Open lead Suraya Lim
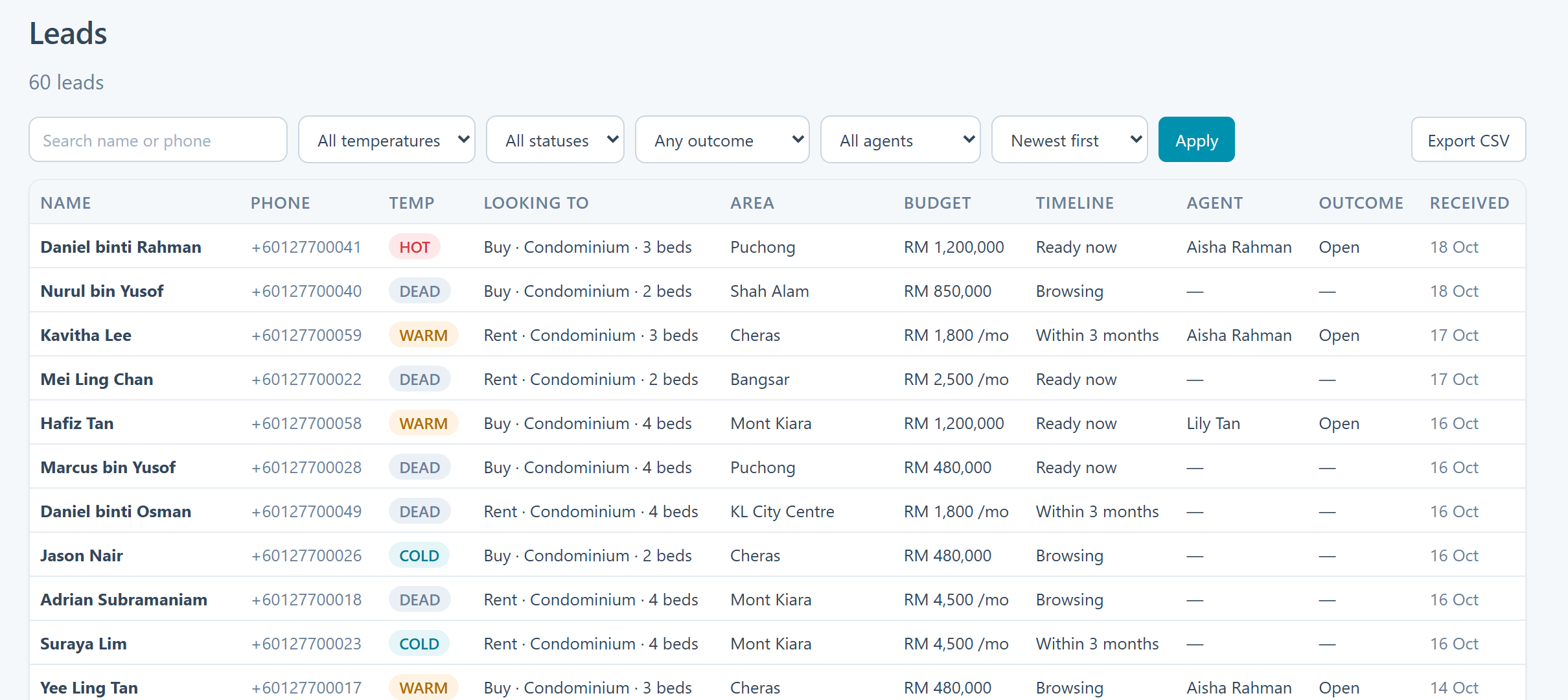This screenshot has width=1568, height=700. tap(83, 644)
